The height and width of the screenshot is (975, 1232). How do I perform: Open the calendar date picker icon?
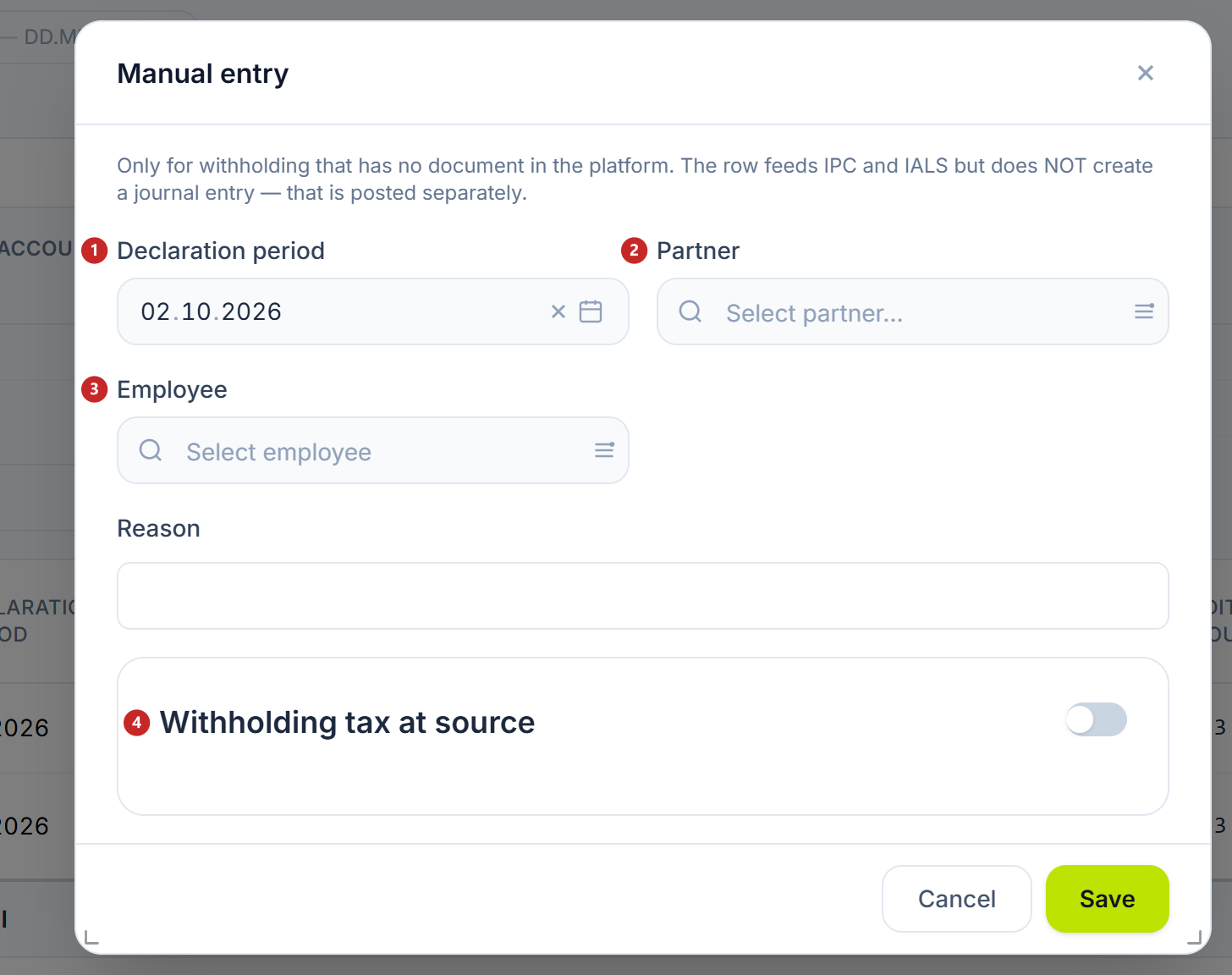click(x=591, y=311)
